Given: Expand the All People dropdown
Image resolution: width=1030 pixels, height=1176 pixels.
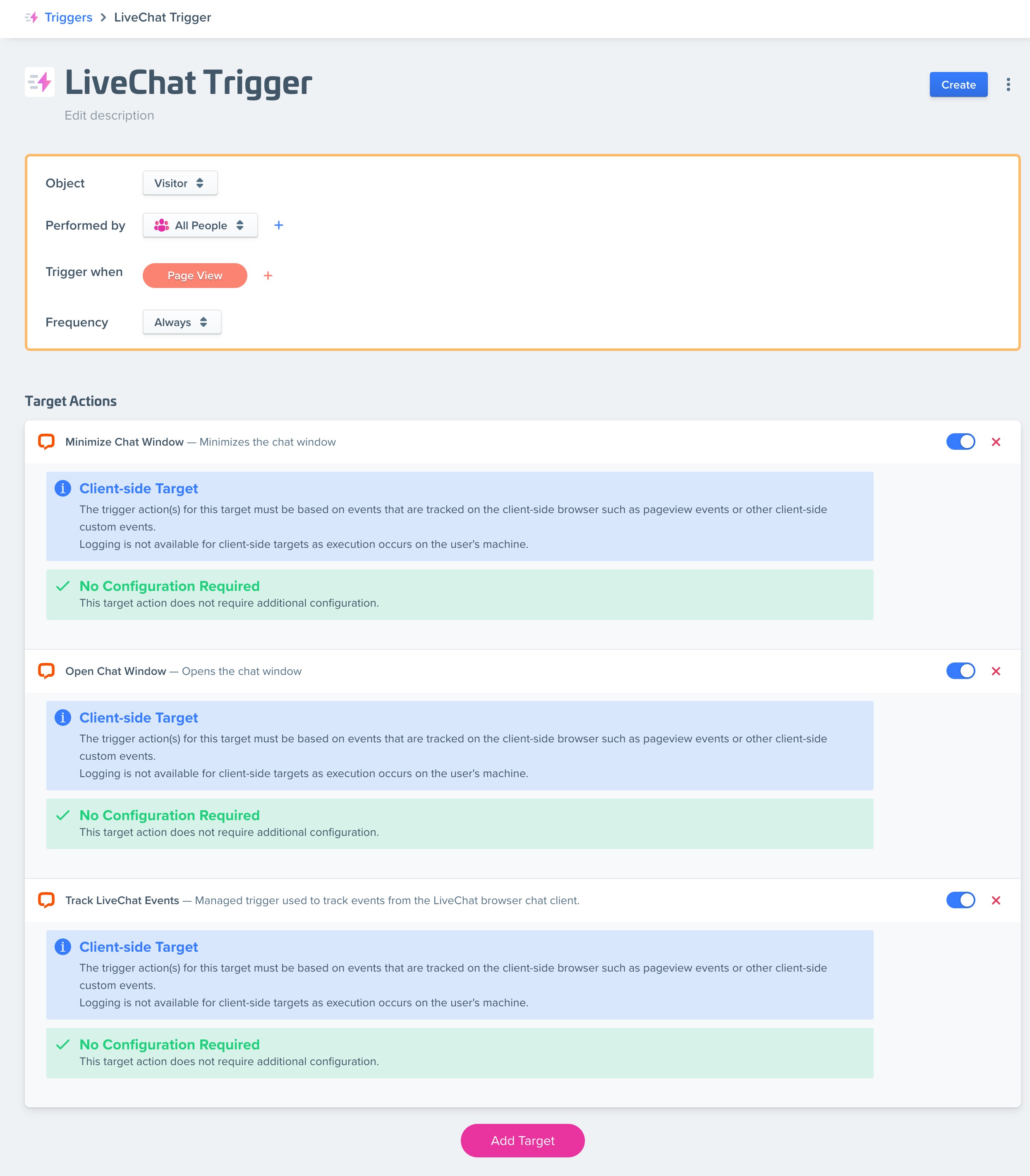Looking at the screenshot, I should click(x=200, y=226).
